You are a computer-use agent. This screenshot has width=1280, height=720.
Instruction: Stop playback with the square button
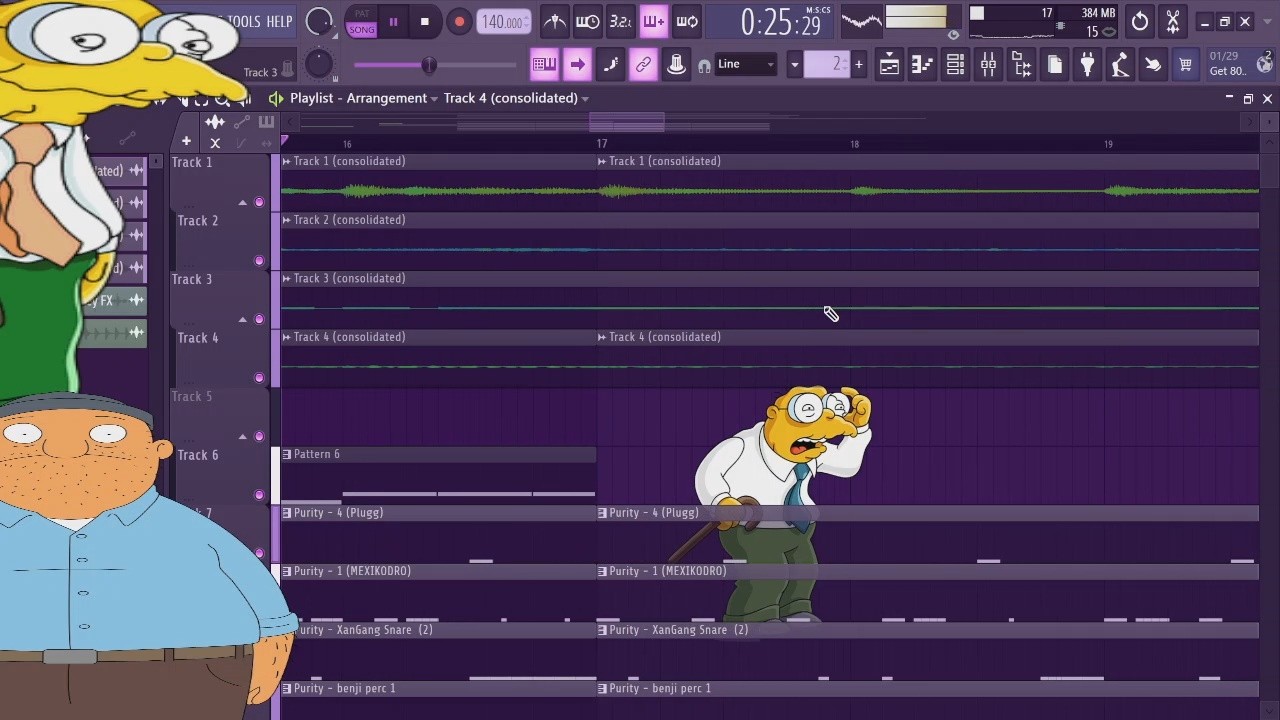pos(424,21)
